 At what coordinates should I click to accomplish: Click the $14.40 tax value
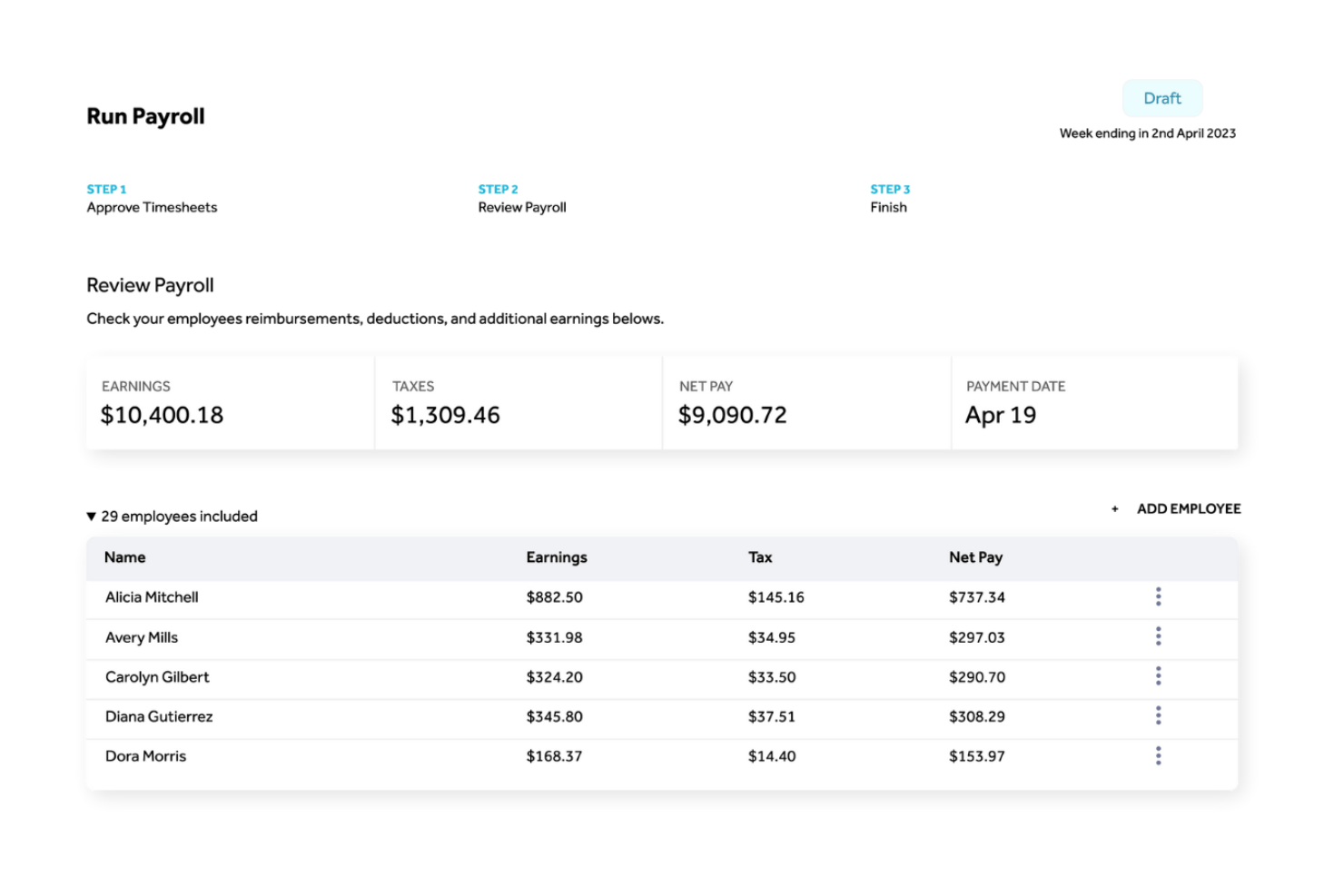coord(772,756)
